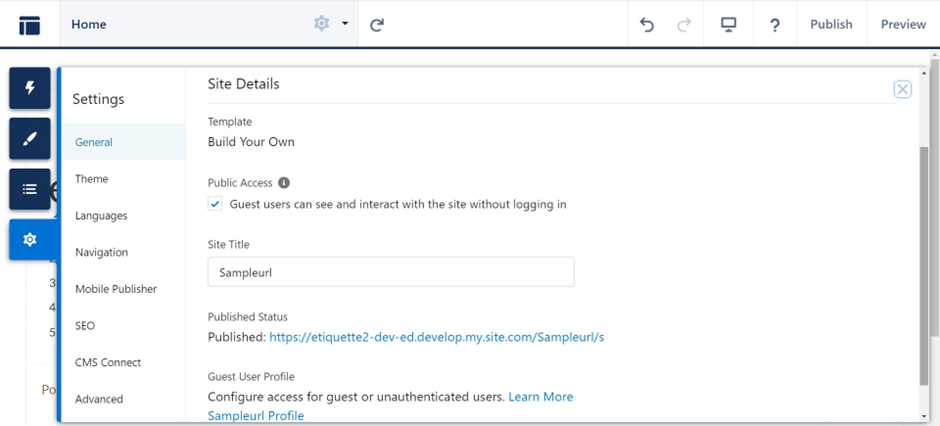Publish the site
The width and height of the screenshot is (940, 426).
[x=831, y=25]
